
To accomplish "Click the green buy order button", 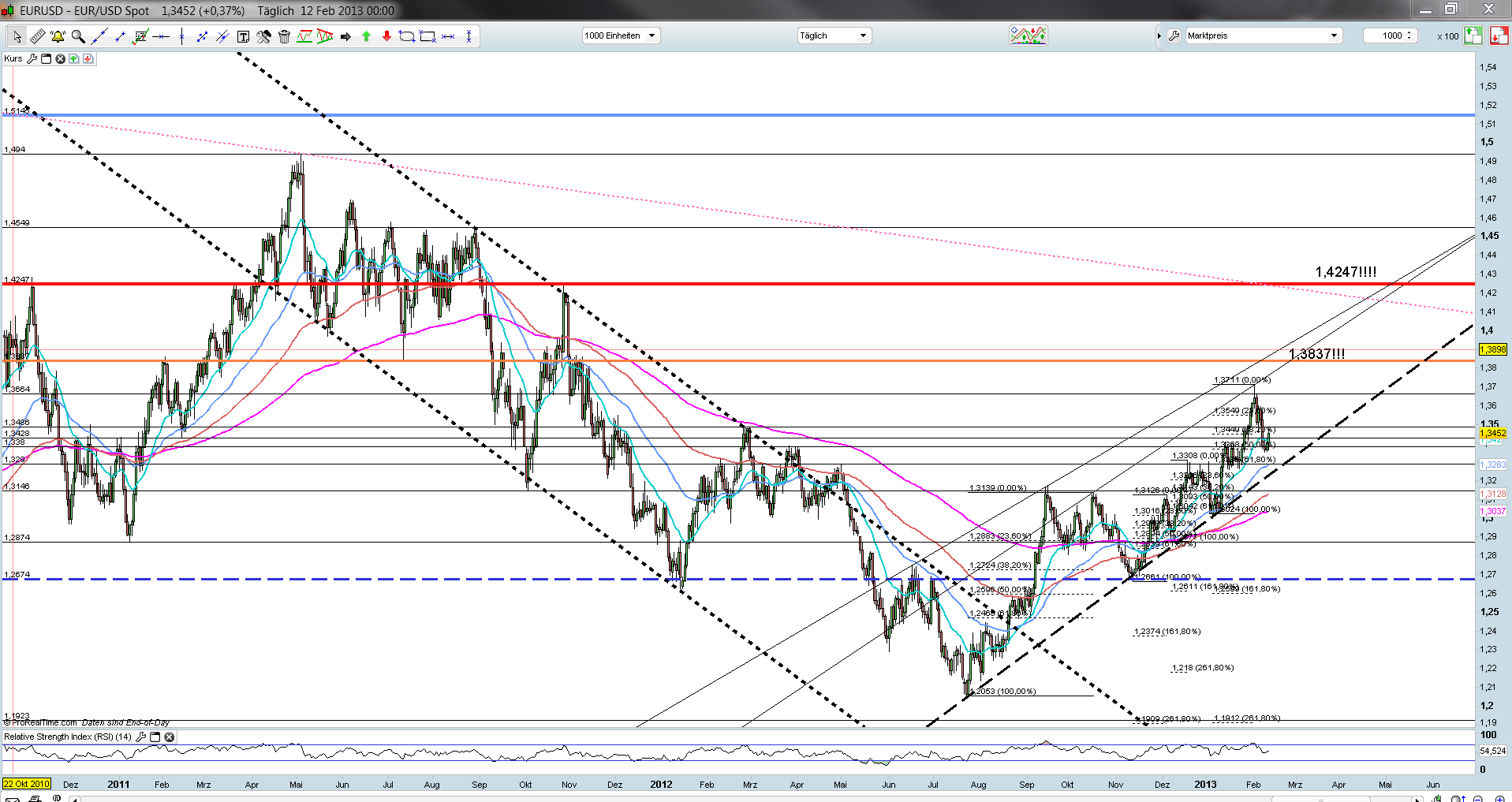I will click(1473, 35).
